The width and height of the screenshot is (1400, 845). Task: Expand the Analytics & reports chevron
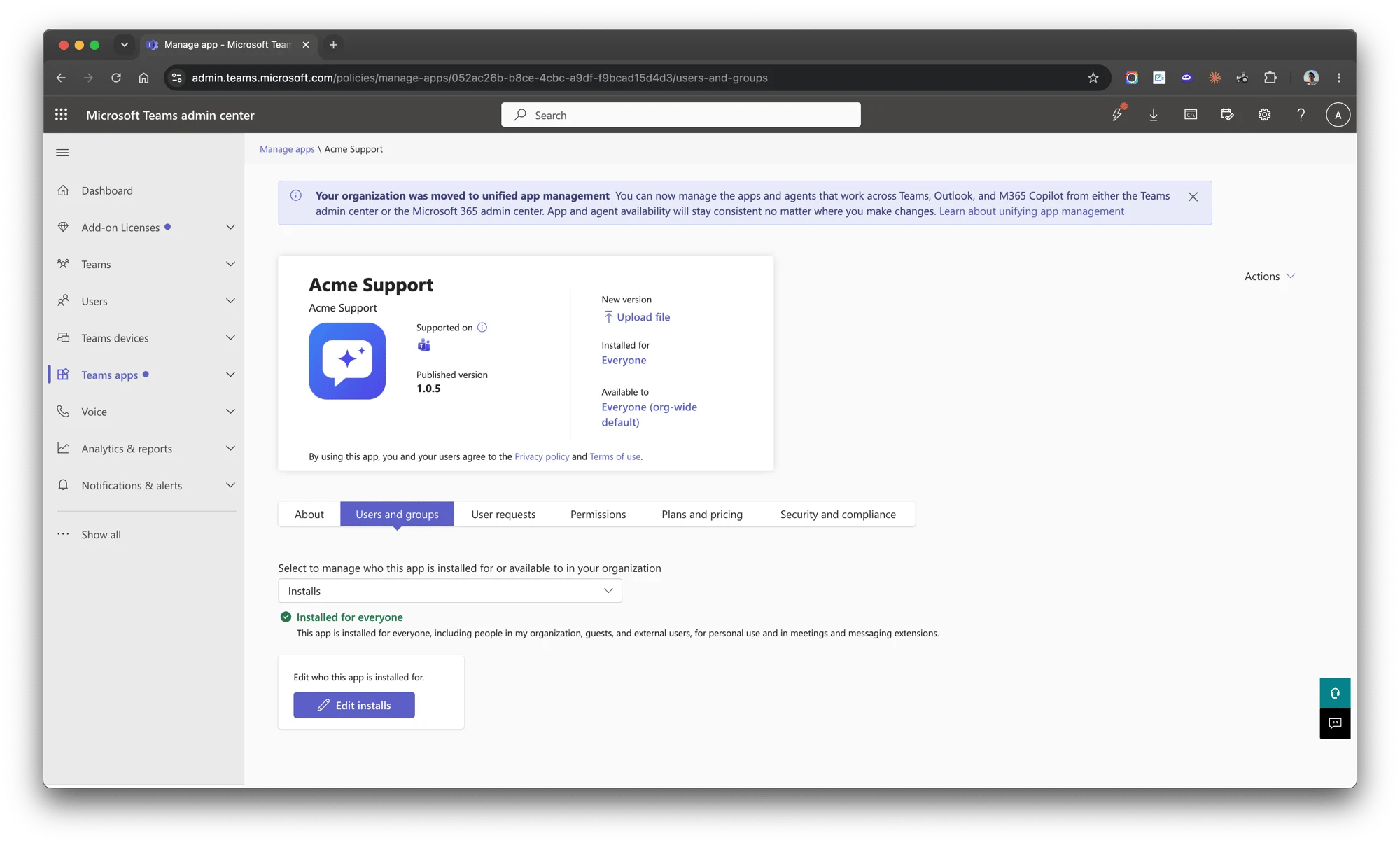coord(230,448)
